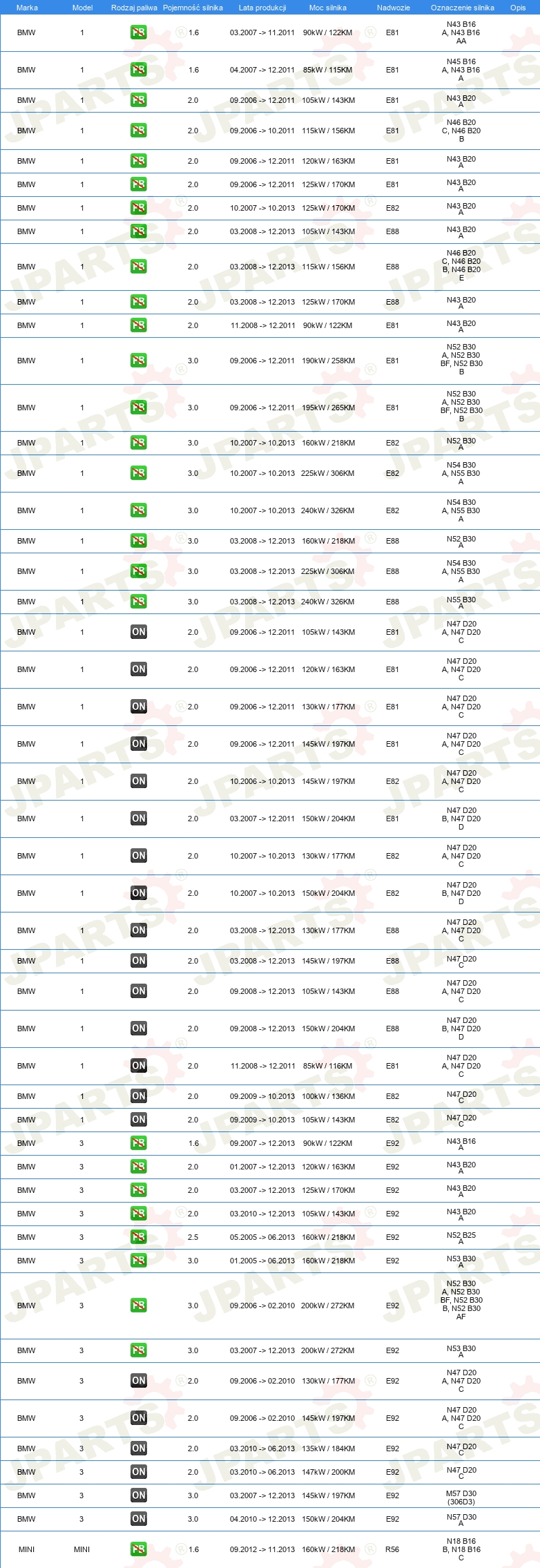Click diesel ON icon in 150kW/204KM E82 row
The height and width of the screenshot is (1568, 540).
tap(139, 893)
